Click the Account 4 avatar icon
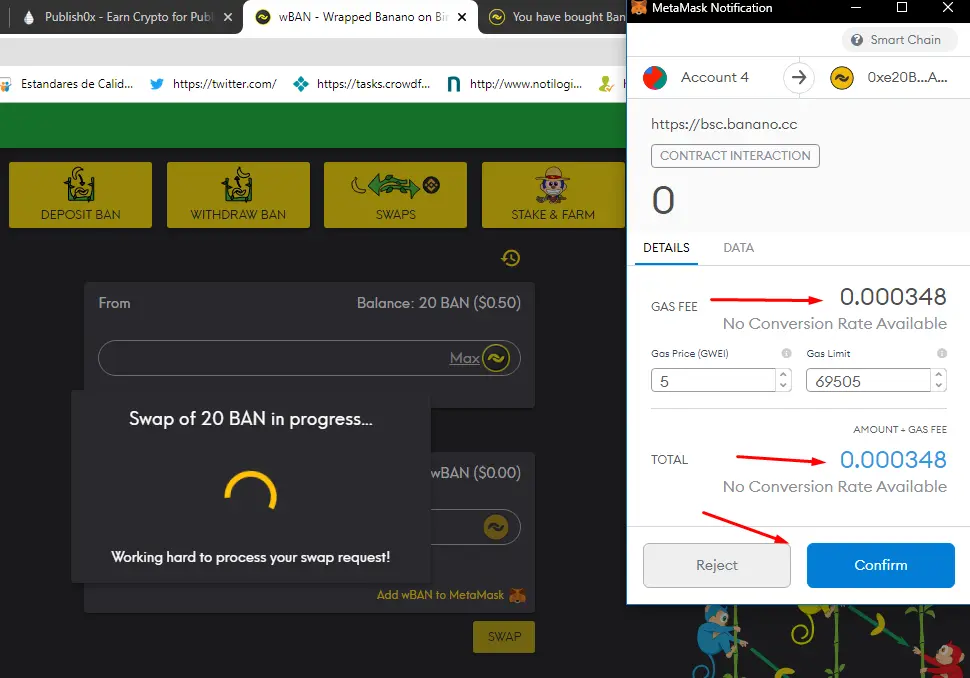The image size is (970, 678). 655,78
